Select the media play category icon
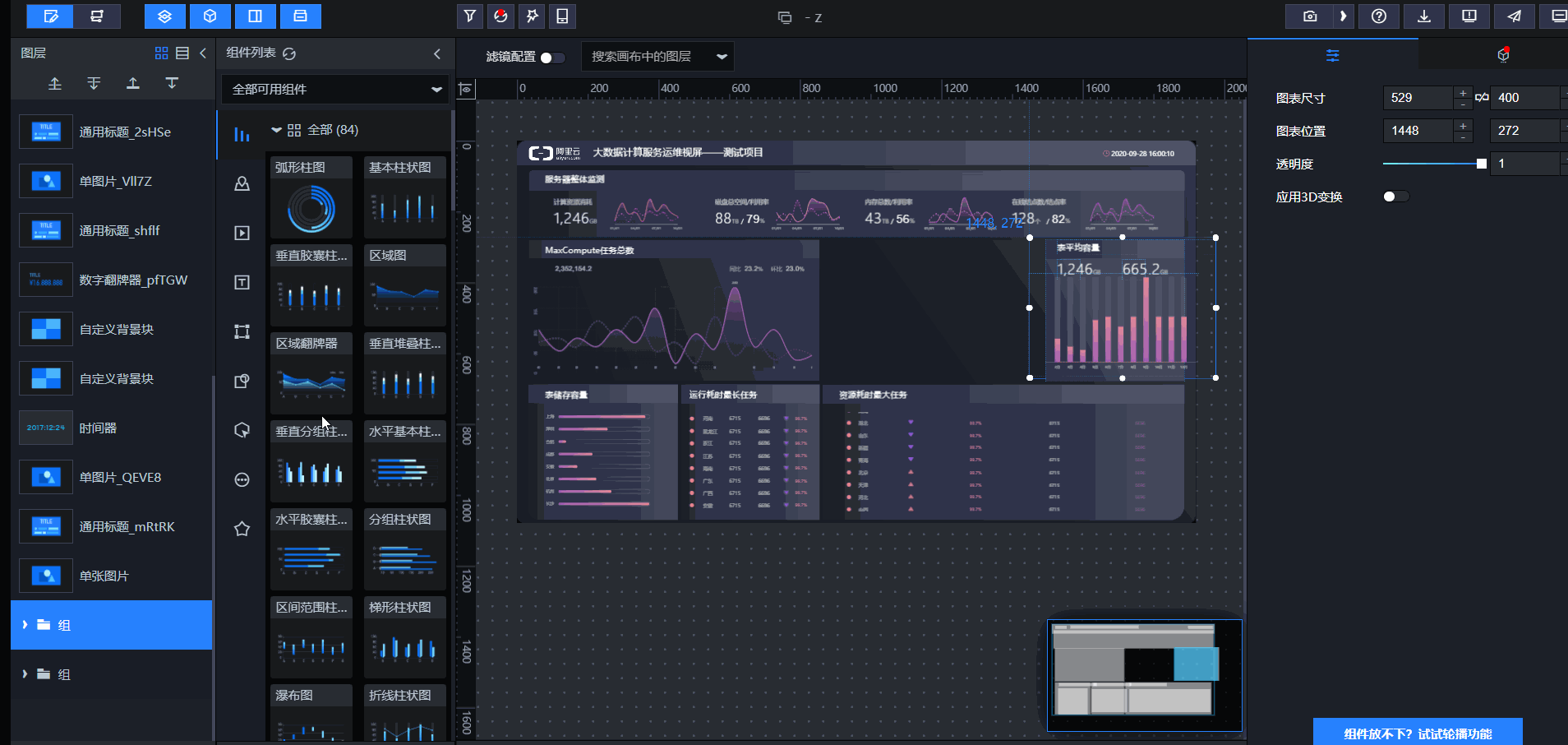Image resolution: width=1568 pixels, height=745 pixels. pyautogui.click(x=242, y=233)
